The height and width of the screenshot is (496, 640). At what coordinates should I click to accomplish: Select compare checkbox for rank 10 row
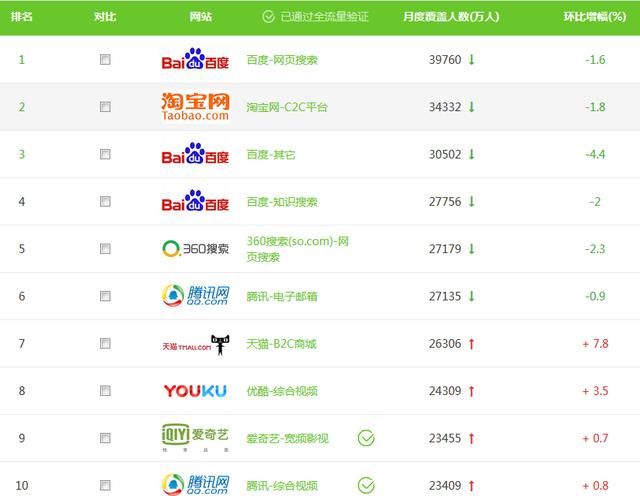(x=105, y=486)
